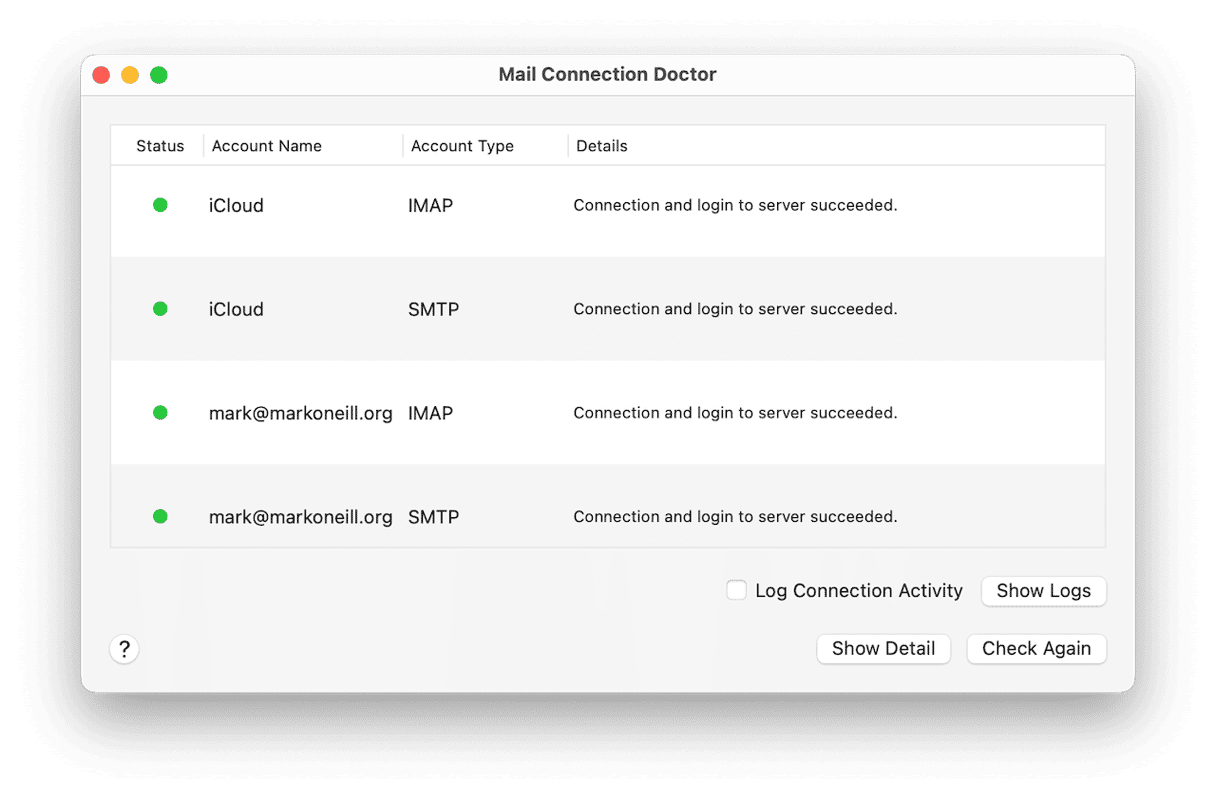Sort by the Account Name column header

point(267,146)
